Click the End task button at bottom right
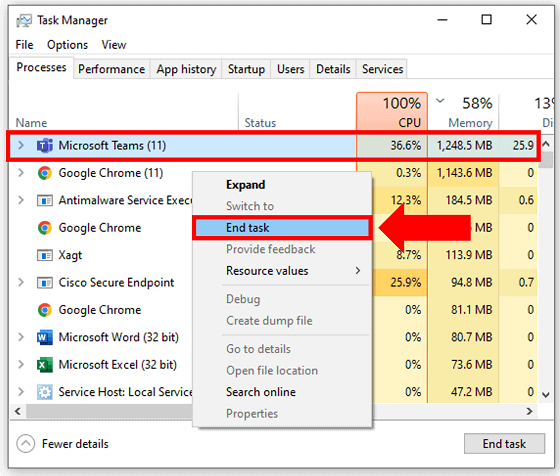This screenshot has width=560, height=476. [504, 444]
